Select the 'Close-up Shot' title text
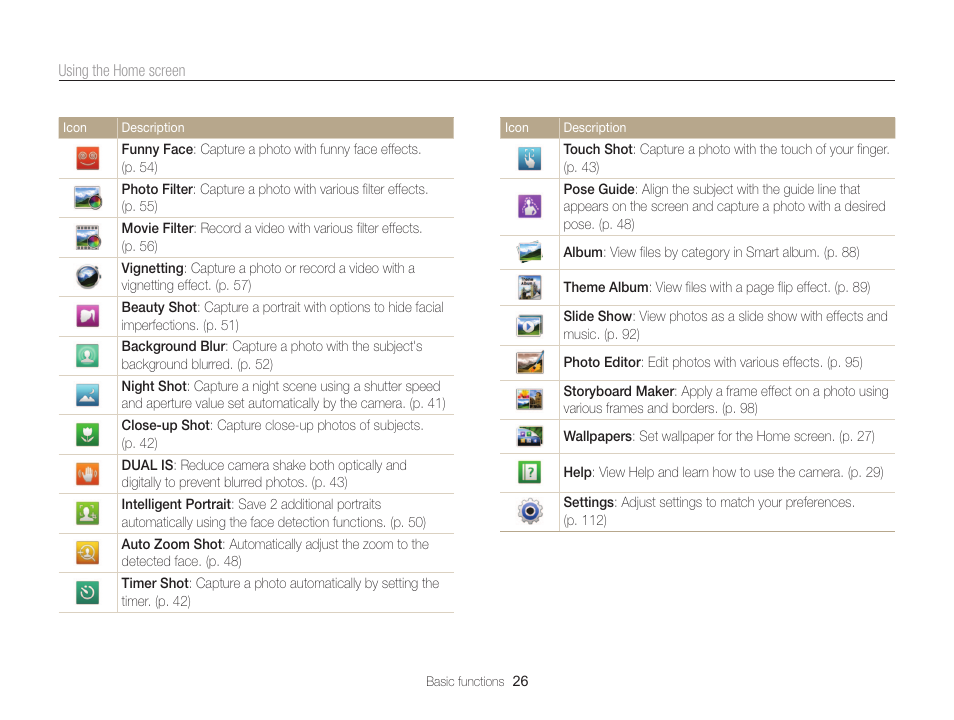954x720 pixels. pos(165,425)
